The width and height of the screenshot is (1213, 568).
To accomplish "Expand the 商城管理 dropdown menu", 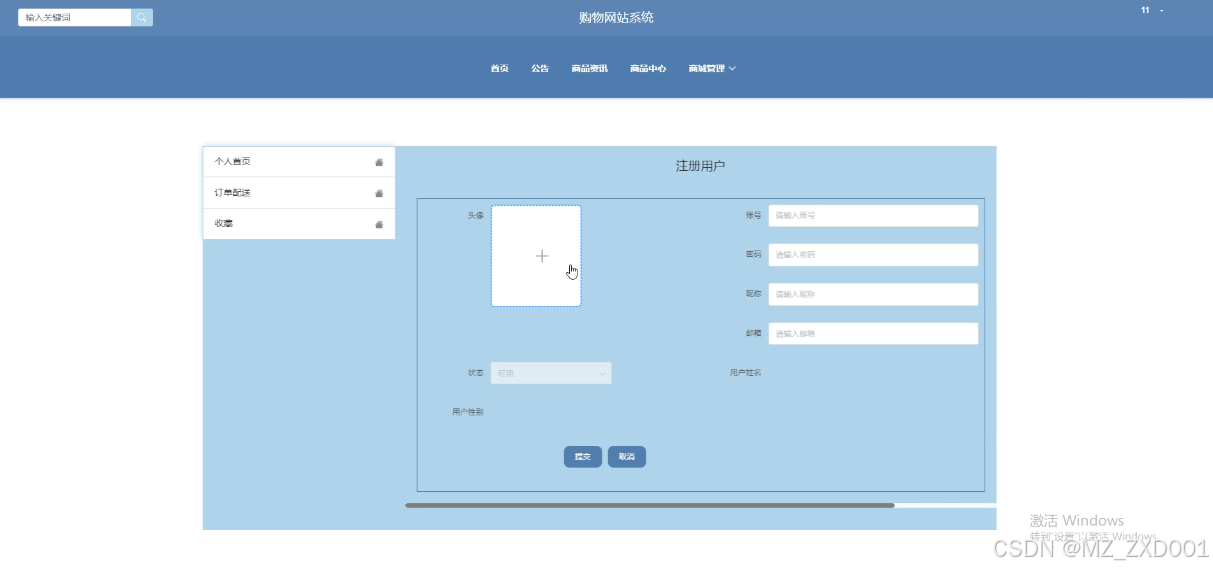I will tap(712, 68).
